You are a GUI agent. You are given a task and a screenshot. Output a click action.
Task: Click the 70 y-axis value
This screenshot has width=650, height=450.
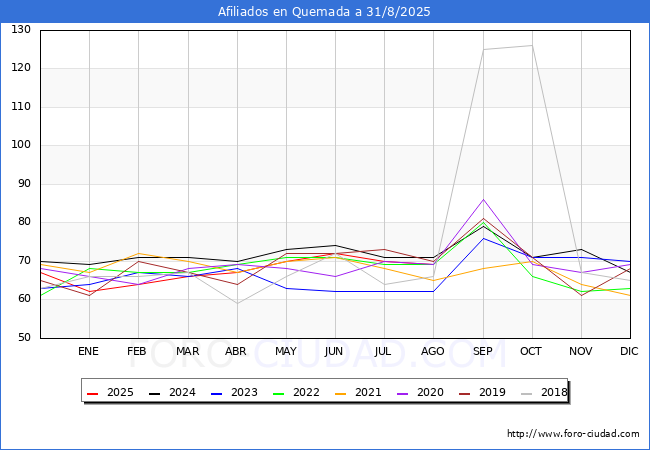pyautogui.click(x=24, y=261)
